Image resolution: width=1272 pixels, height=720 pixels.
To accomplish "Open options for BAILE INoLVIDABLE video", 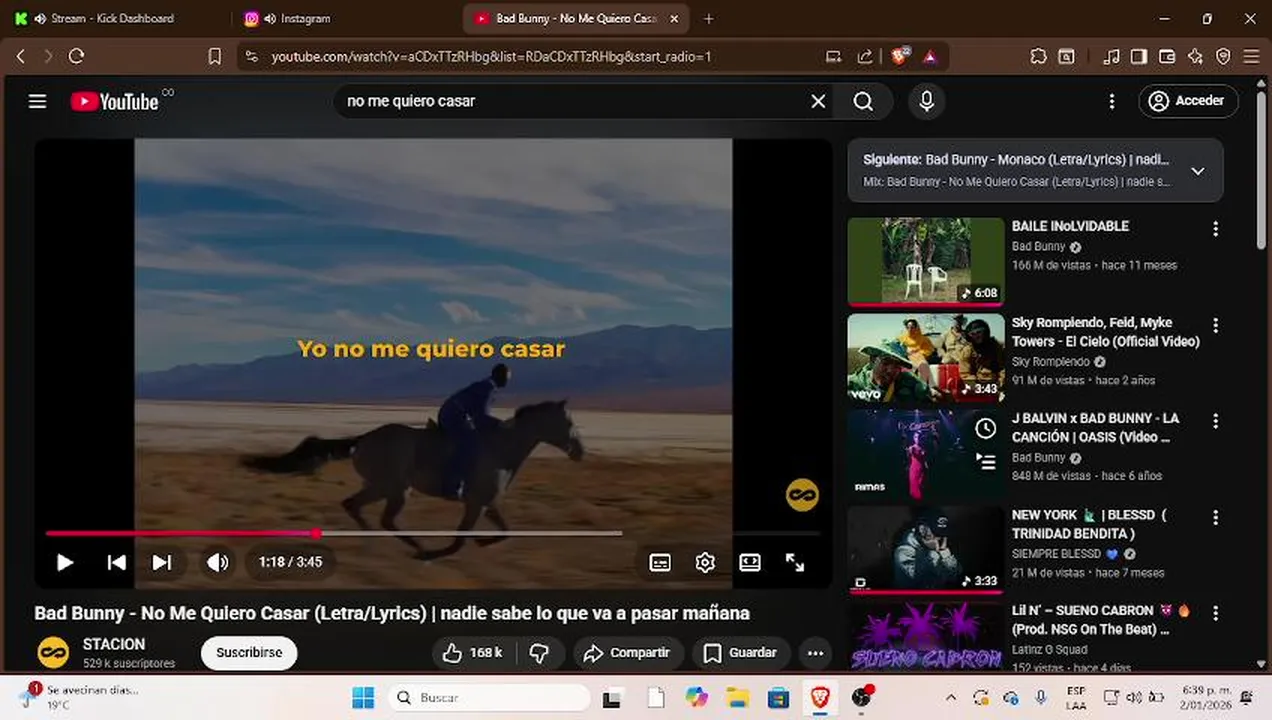I will point(1216,229).
